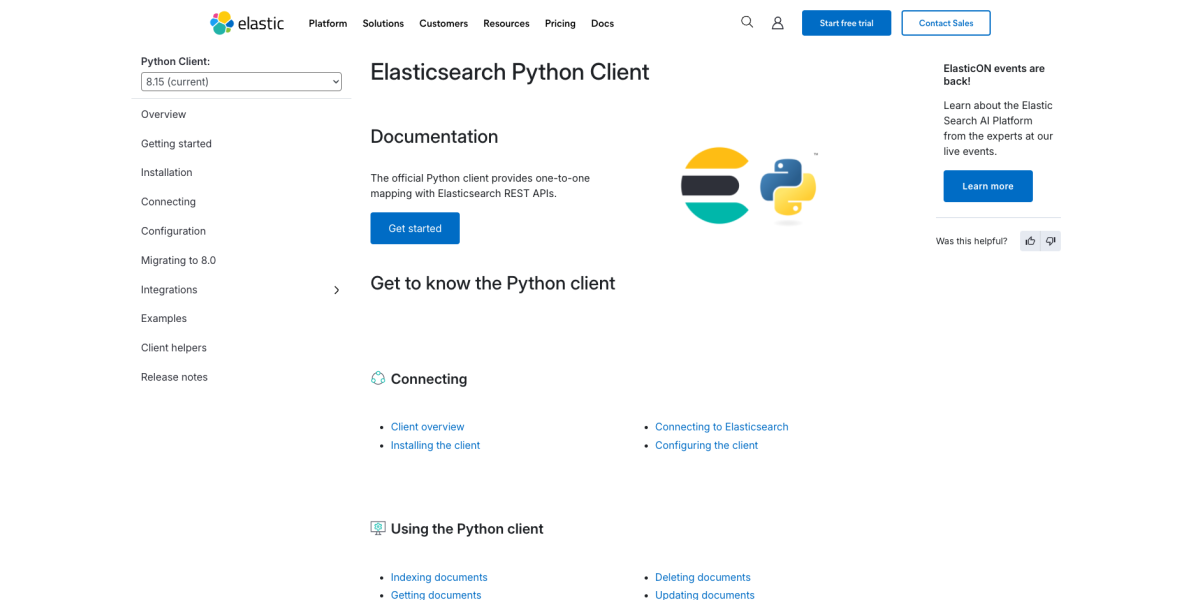Select 'Release notes' in the sidebar
This screenshot has width=1200, height=600.
point(175,376)
